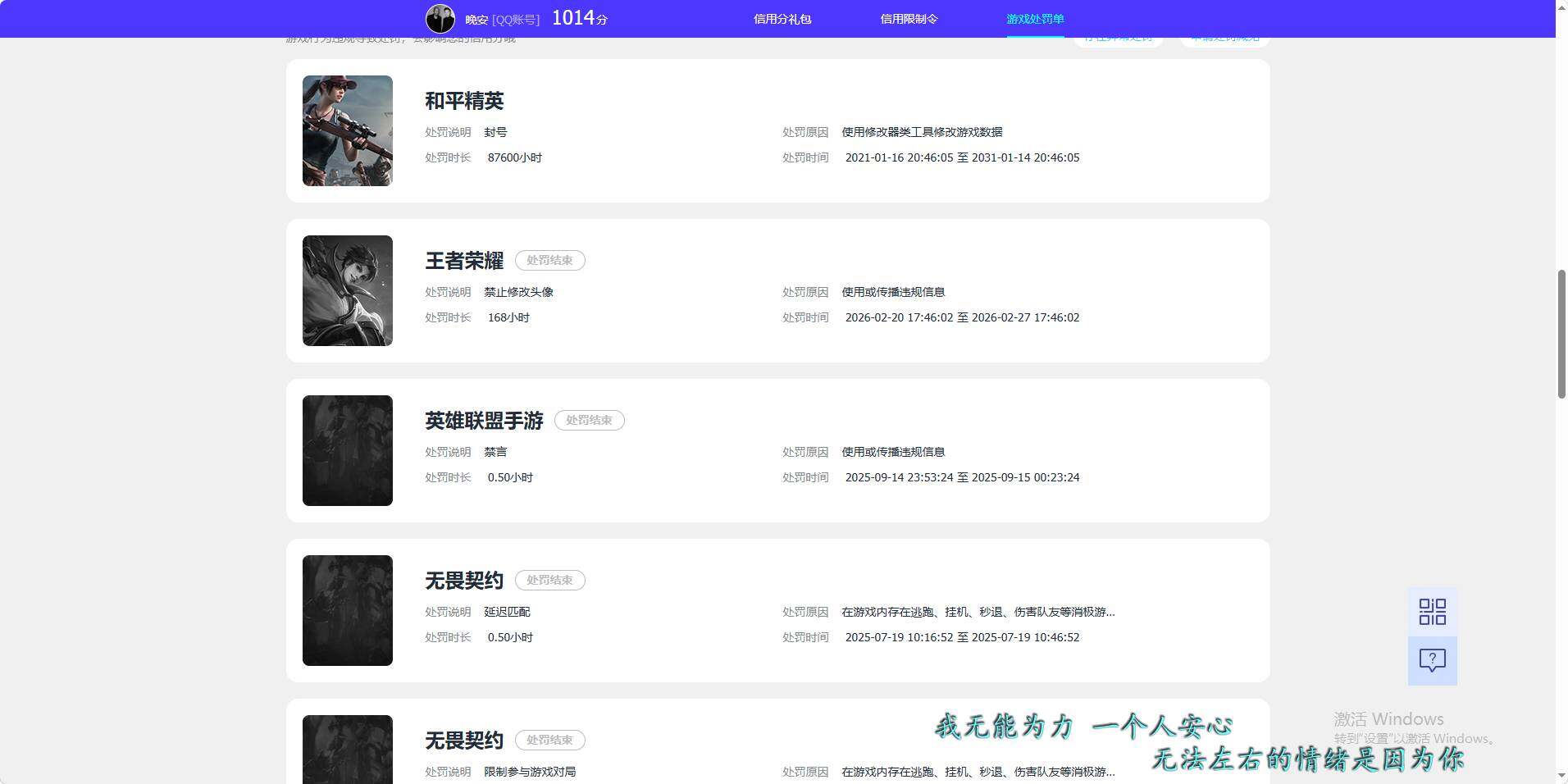Click thumbnail of 无畏契约 延迟匹配 record

click(x=348, y=610)
